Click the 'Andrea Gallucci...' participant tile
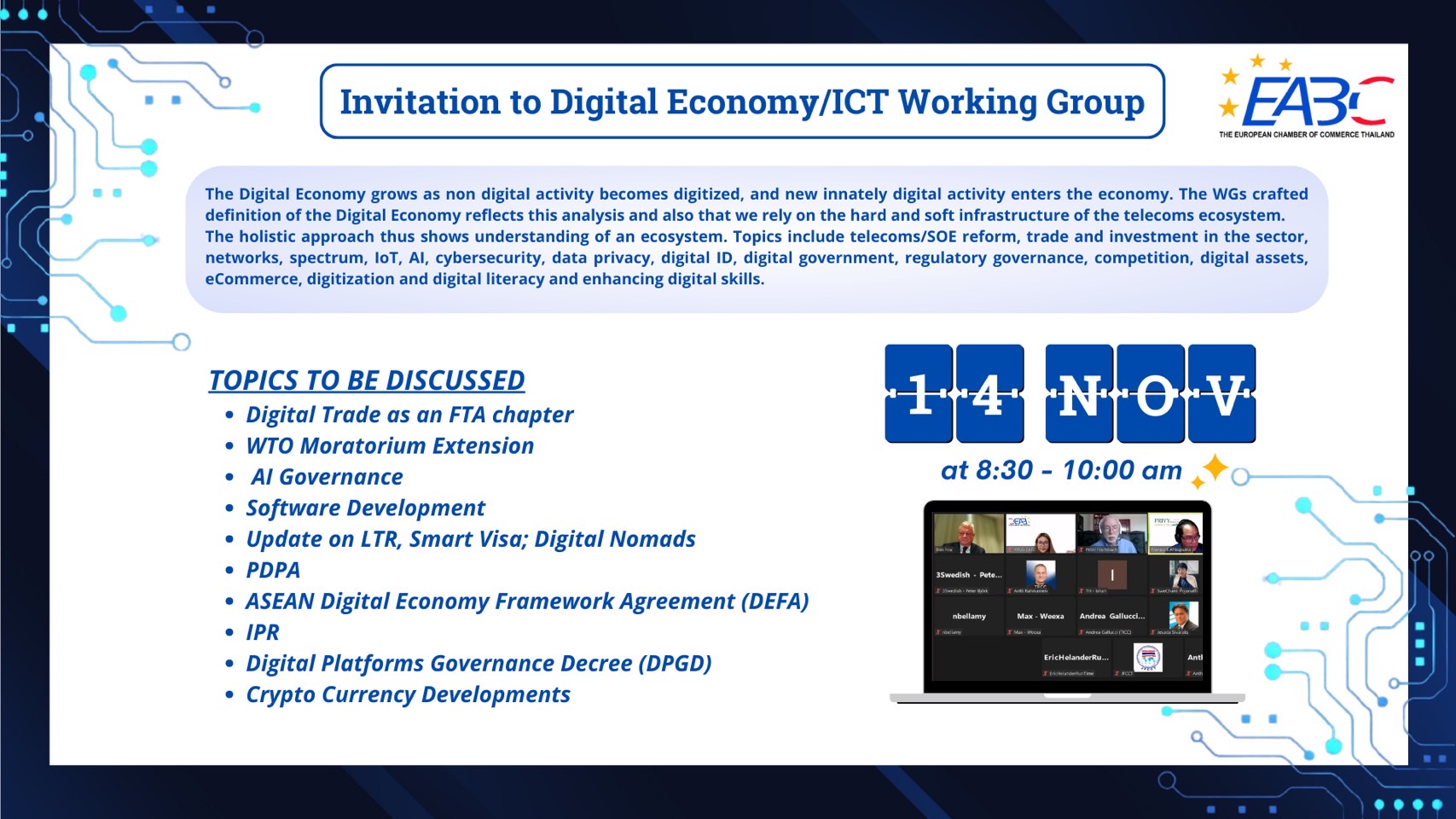 click(x=1112, y=616)
